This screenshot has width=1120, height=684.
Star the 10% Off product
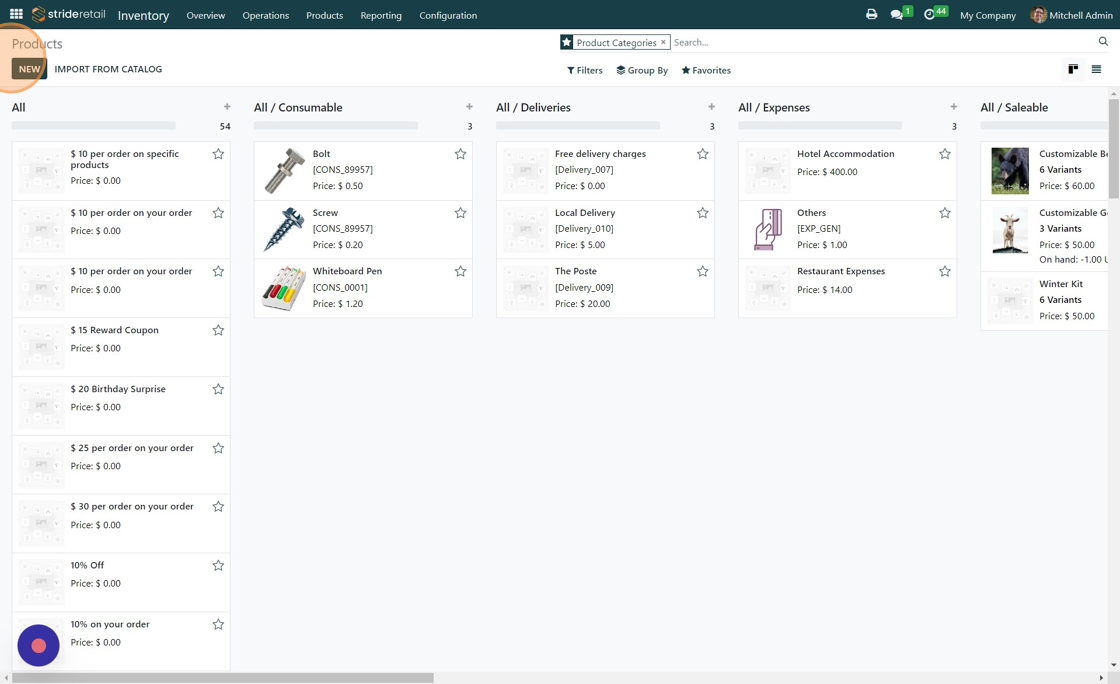pos(219,565)
